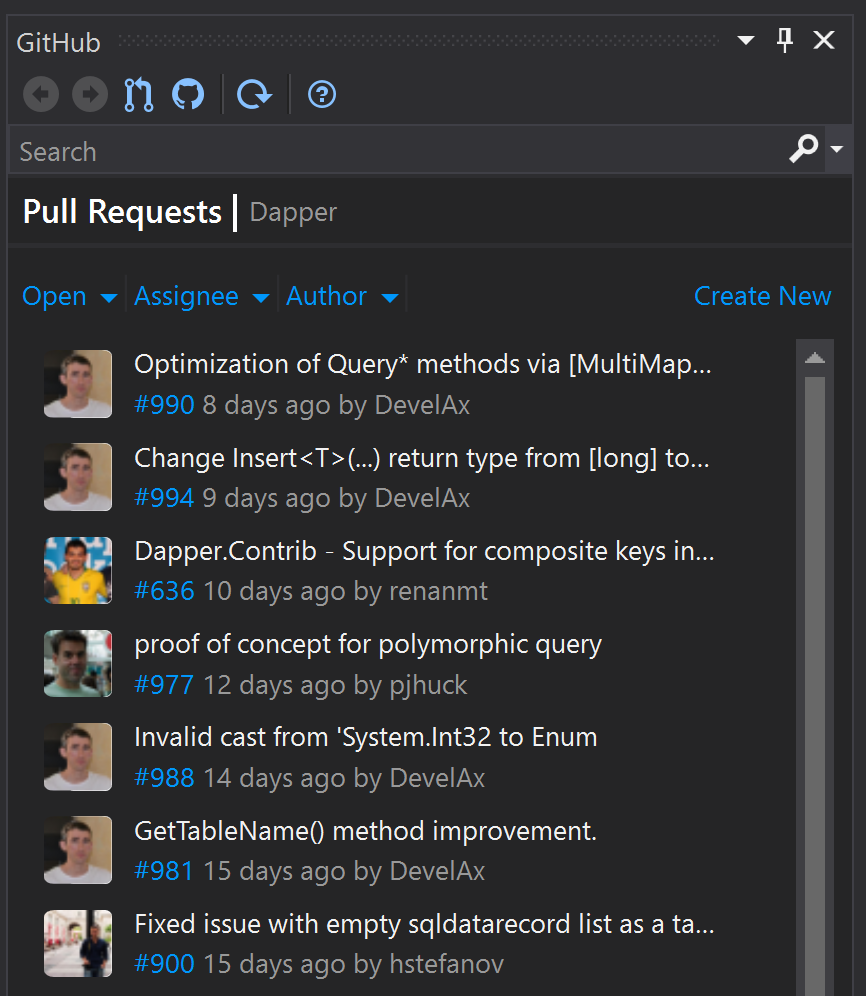The width and height of the screenshot is (866, 996).
Task: Click the vertical scrollbar track
Action: click(x=815, y=686)
